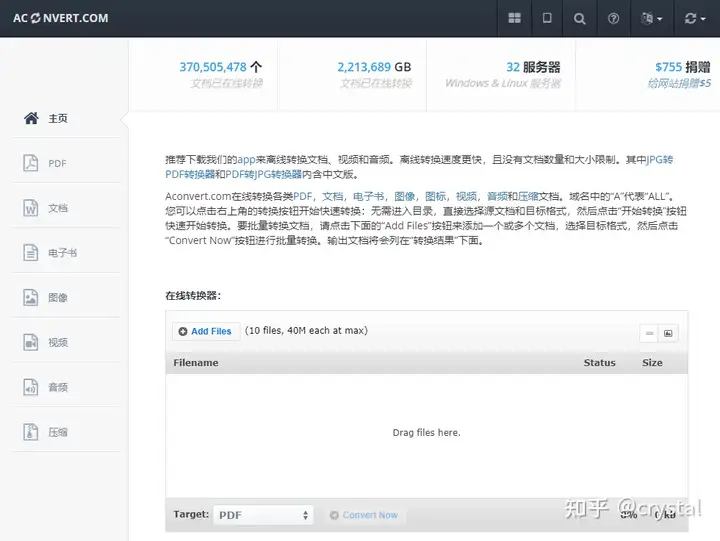This screenshot has height=541, width=720.
Task: Follow the 音频 link in description
Action: point(497,197)
